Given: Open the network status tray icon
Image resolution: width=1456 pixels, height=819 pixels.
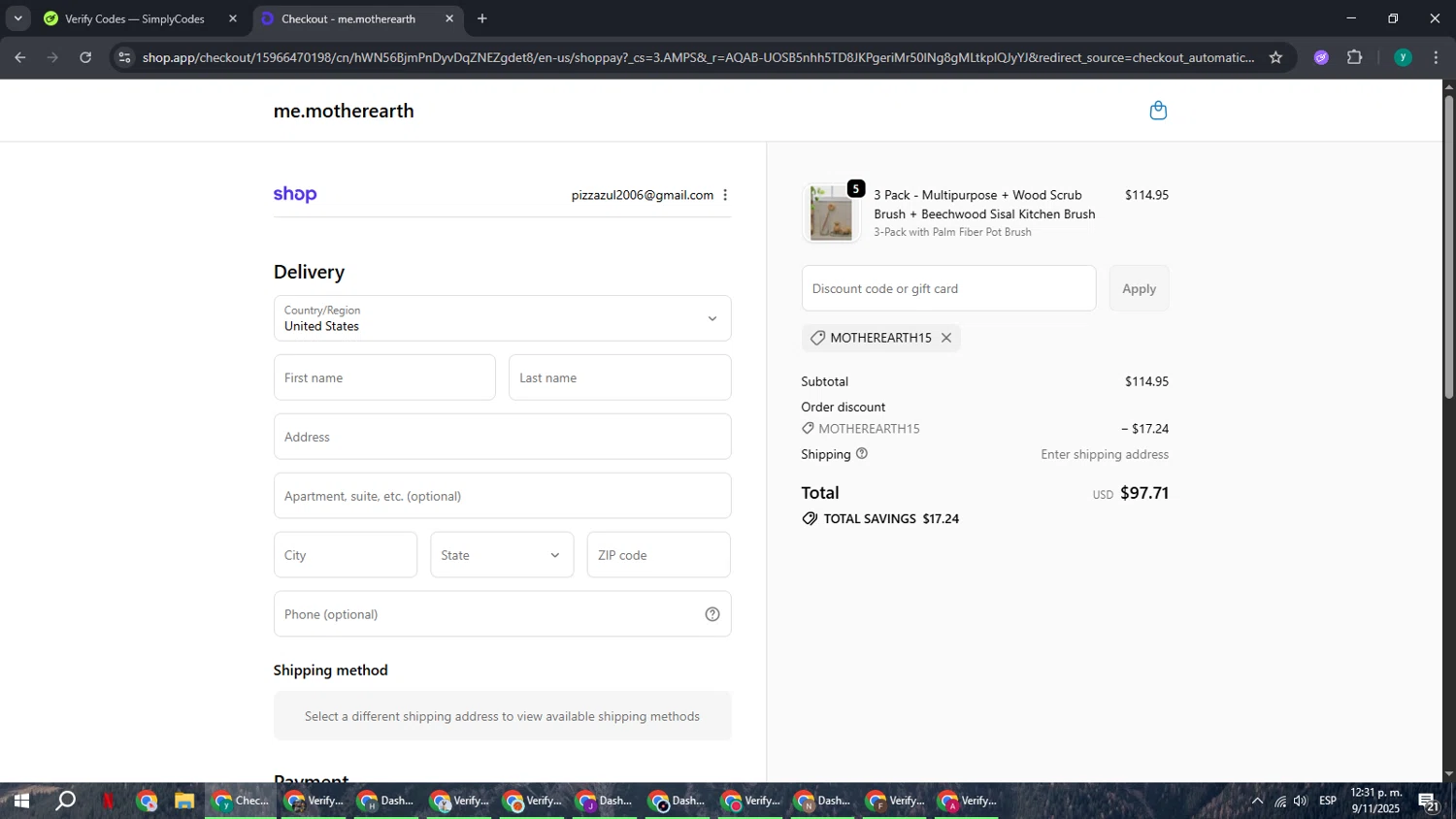Looking at the screenshot, I should click(x=1280, y=802).
